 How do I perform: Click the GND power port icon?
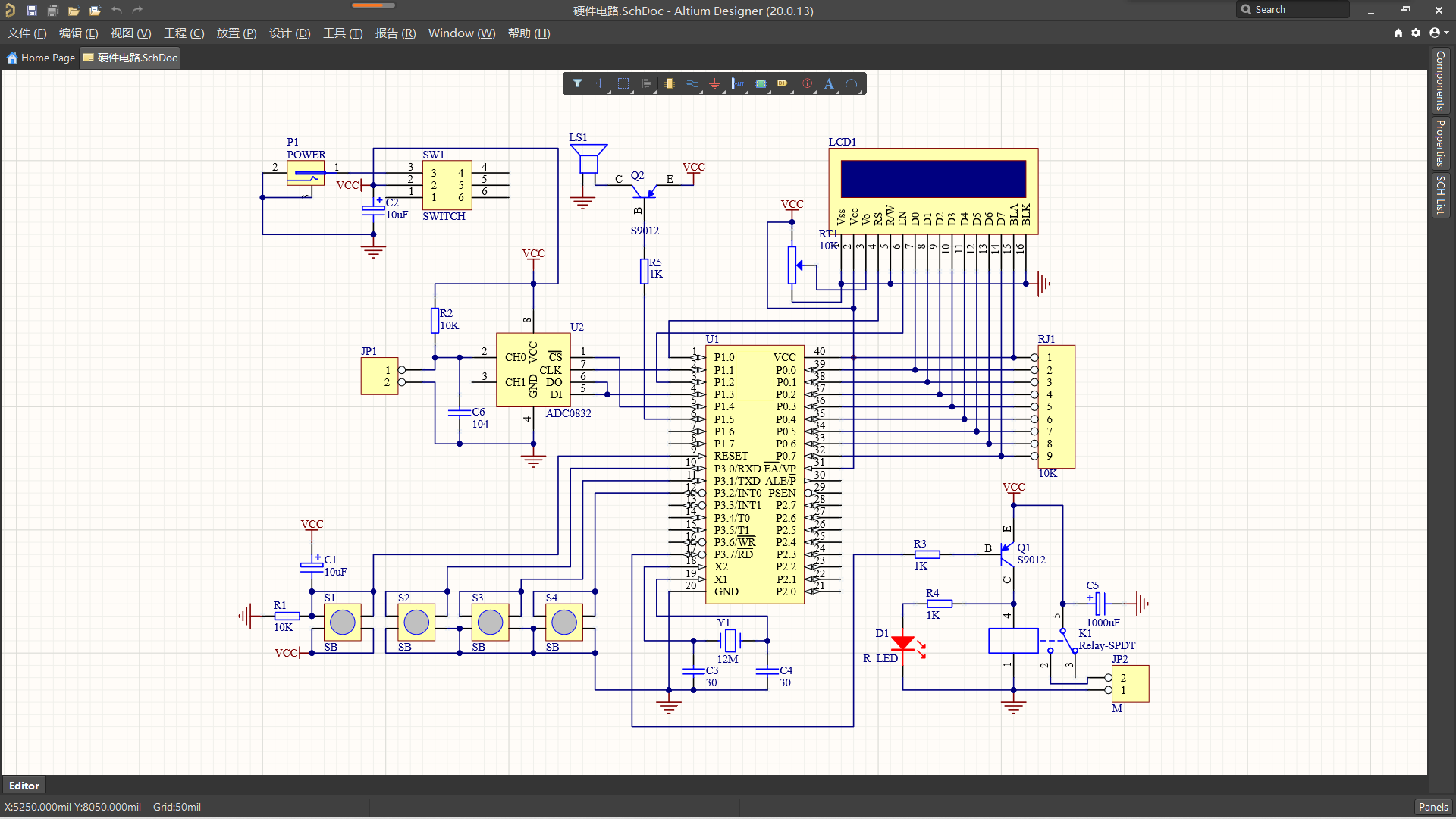714,83
